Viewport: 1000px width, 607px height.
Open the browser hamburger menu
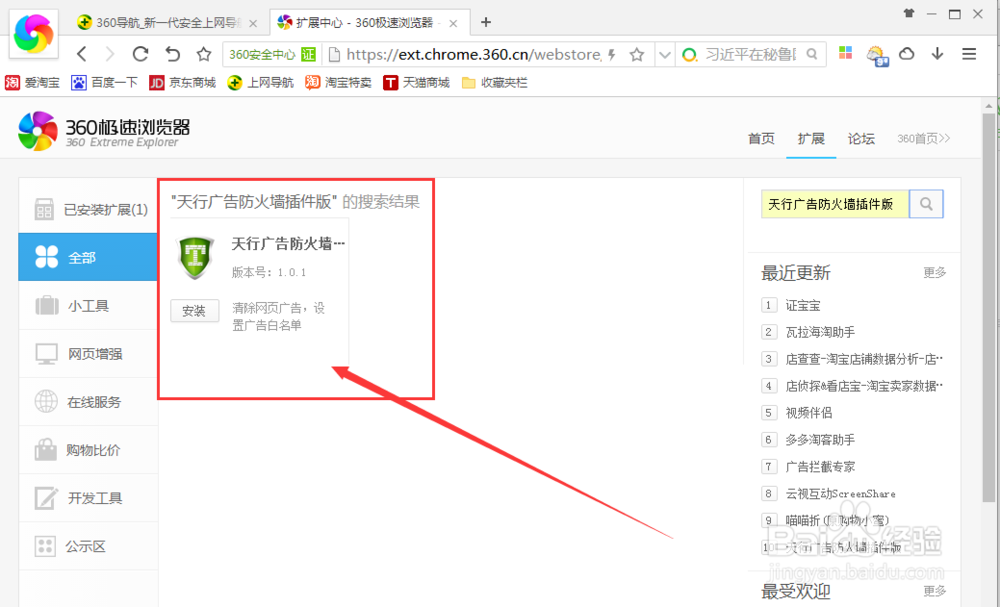coord(969,54)
